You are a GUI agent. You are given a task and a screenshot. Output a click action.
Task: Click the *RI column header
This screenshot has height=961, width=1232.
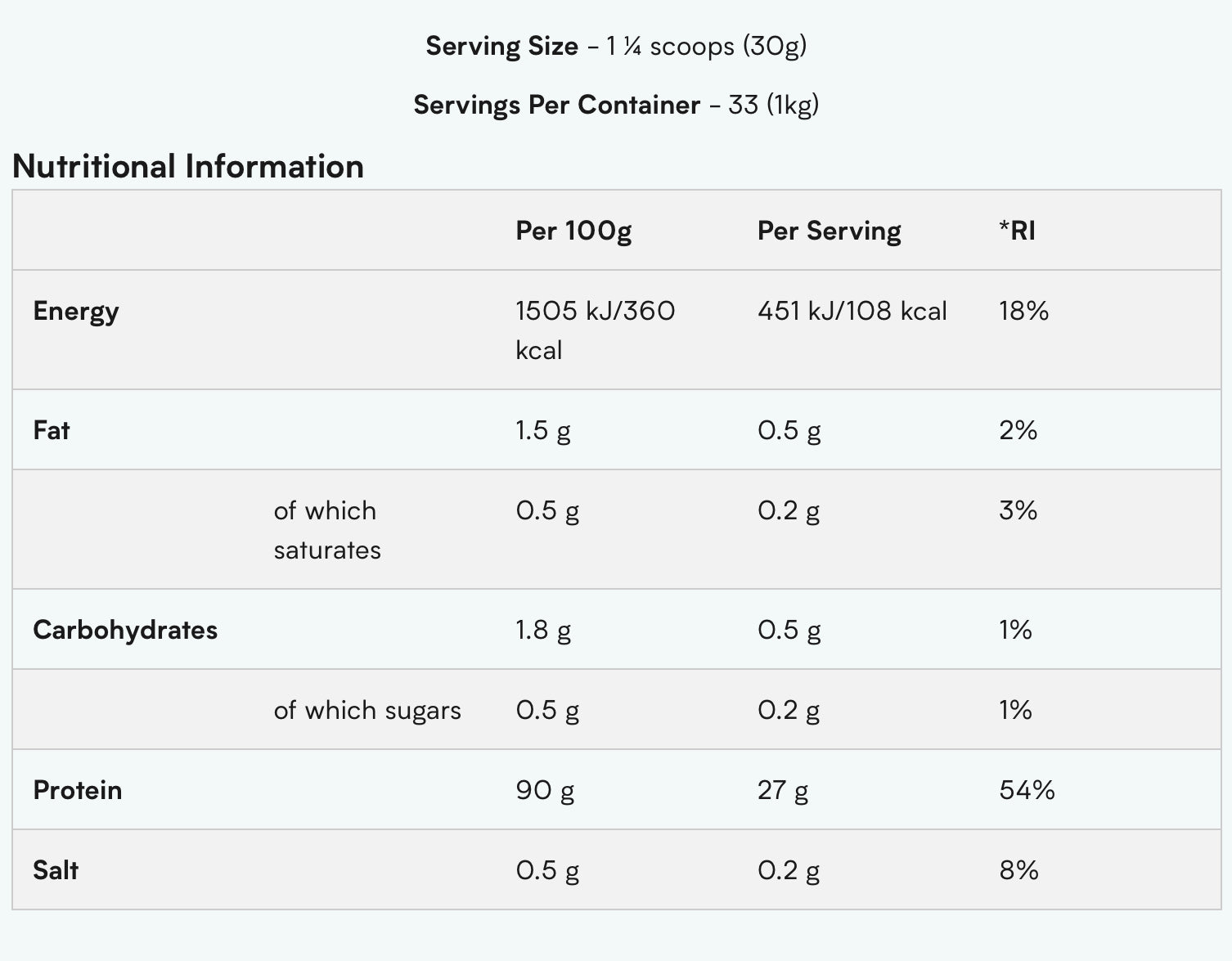tap(1017, 231)
